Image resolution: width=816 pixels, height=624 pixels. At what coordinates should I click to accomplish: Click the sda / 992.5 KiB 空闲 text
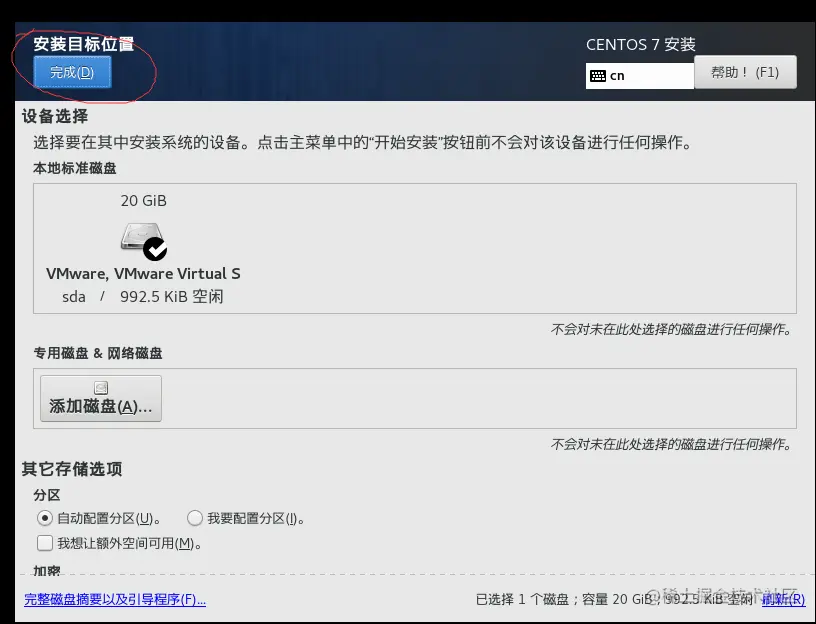[x=143, y=297]
